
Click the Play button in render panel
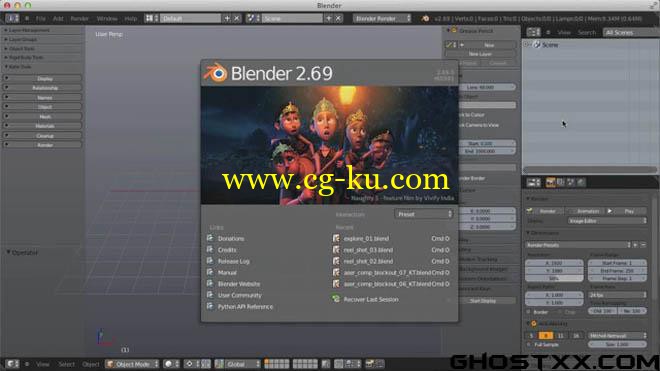[x=626, y=211]
